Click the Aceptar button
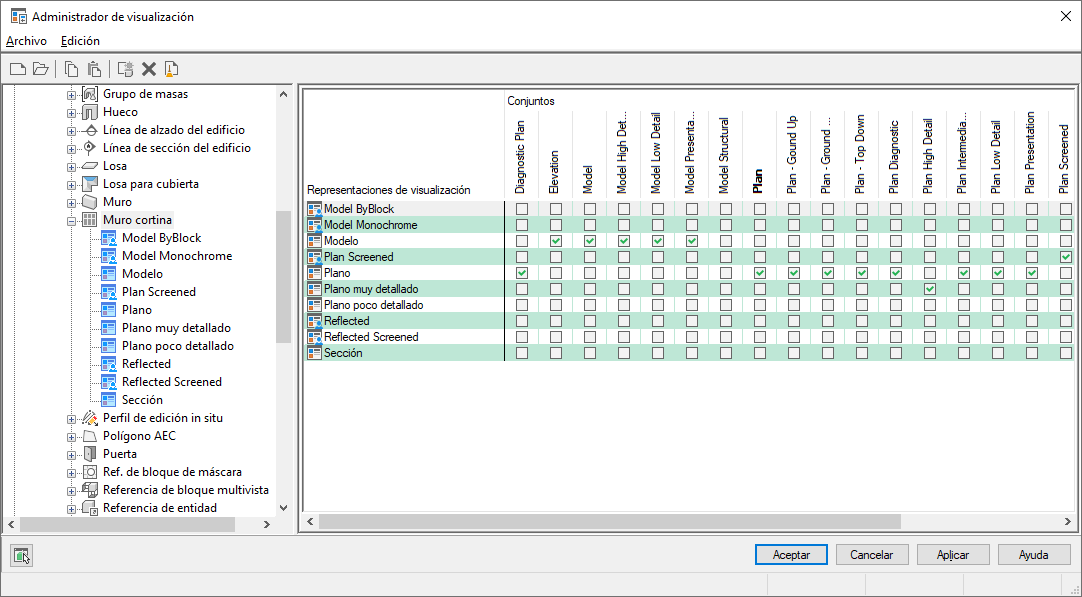Image resolution: width=1082 pixels, height=597 pixels. click(791, 554)
